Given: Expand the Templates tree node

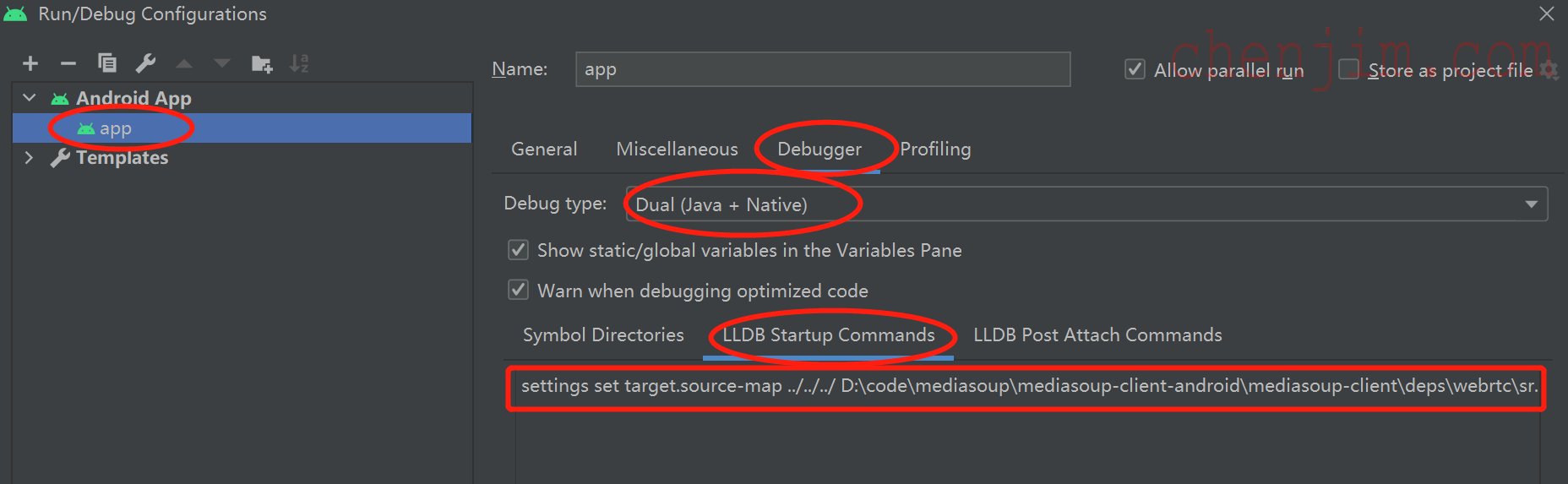Looking at the screenshot, I should (30, 158).
